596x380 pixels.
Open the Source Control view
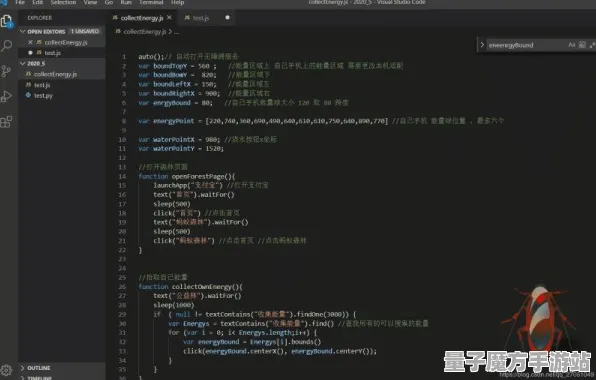pyautogui.click(x=6, y=71)
